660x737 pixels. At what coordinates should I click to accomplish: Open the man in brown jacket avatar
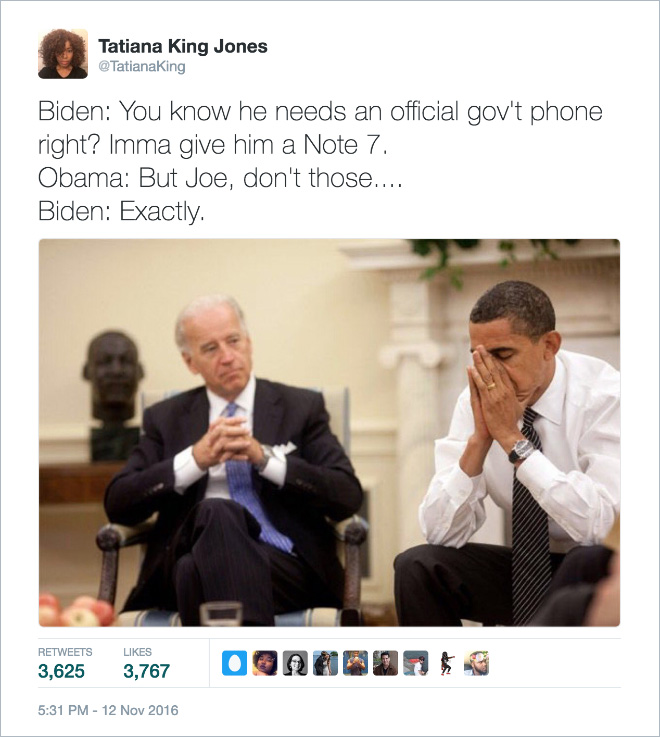coord(385,663)
